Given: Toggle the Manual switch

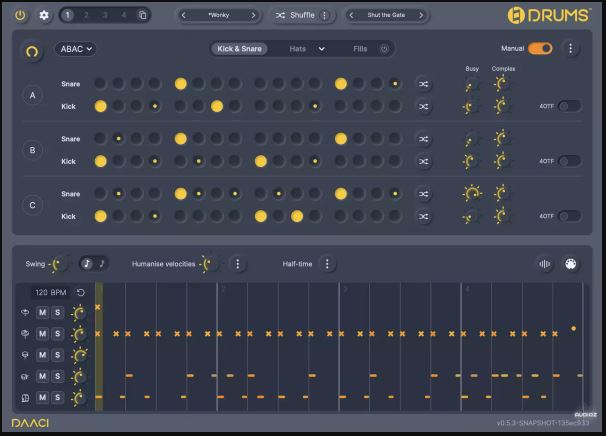Looking at the screenshot, I should pyautogui.click(x=540, y=48).
